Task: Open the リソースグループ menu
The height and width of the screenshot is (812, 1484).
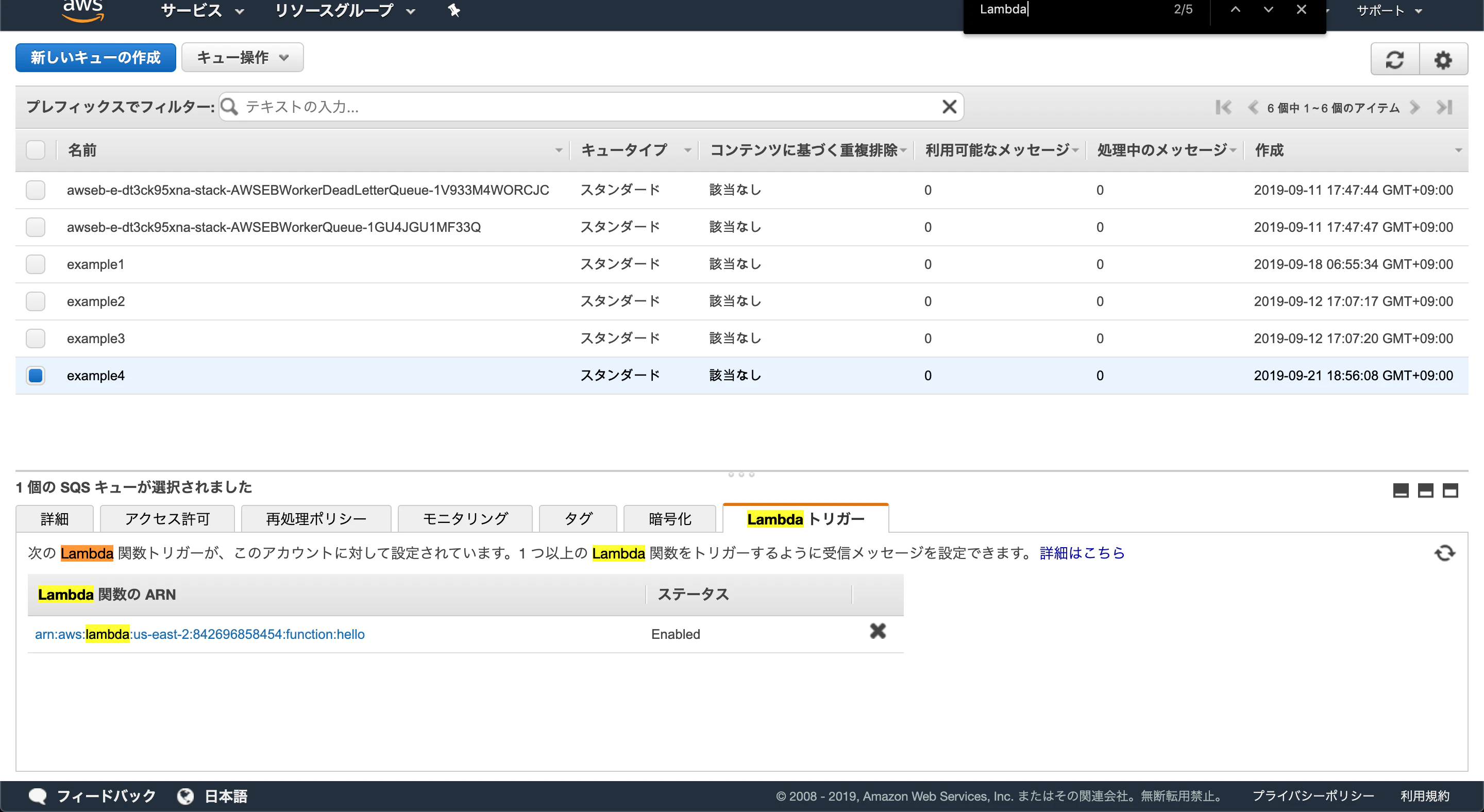Action: coord(345,10)
